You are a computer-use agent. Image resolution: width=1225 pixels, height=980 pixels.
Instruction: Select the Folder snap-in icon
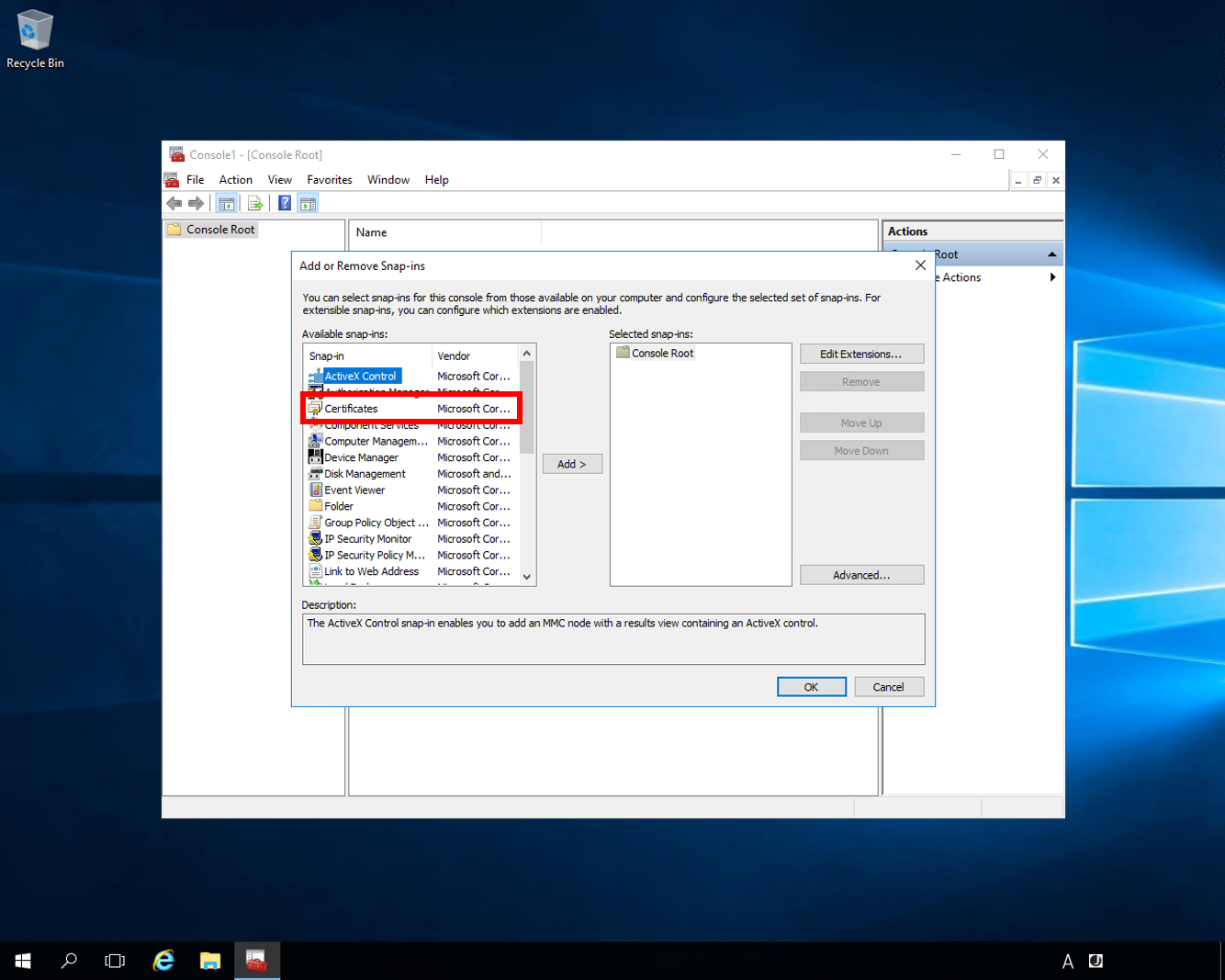316,506
